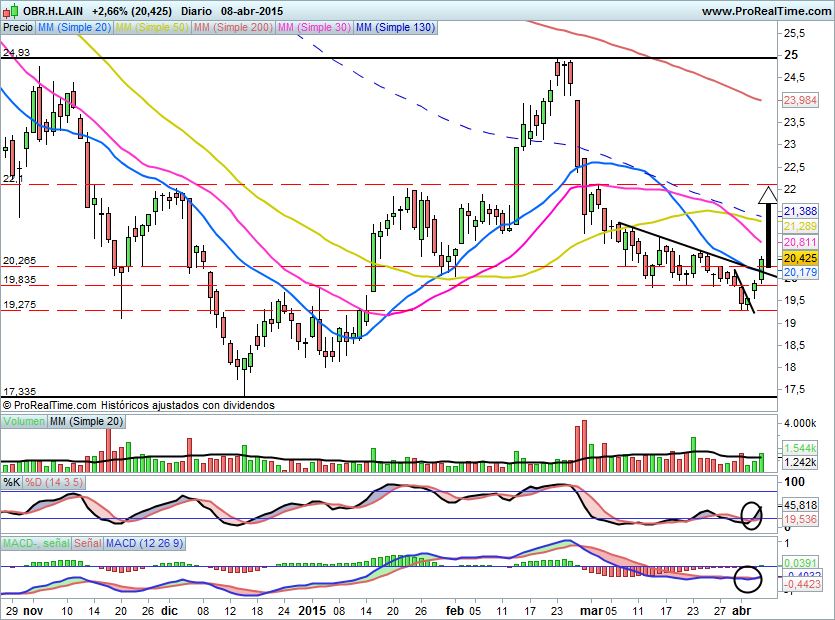835x620 pixels.
Task: Choose the MM (Simple 130) indicator label
Action: [x=396, y=28]
